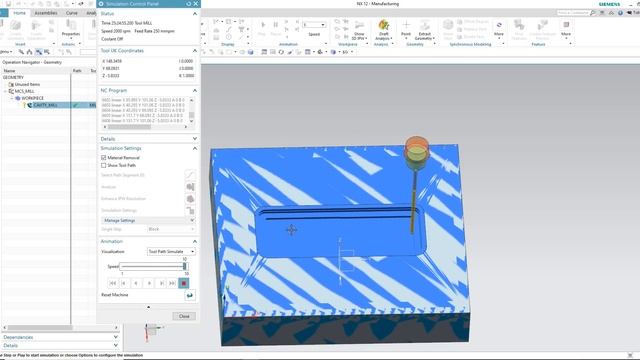Collapse the Animation section
This screenshot has height=360, width=640.
[x=195, y=241]
